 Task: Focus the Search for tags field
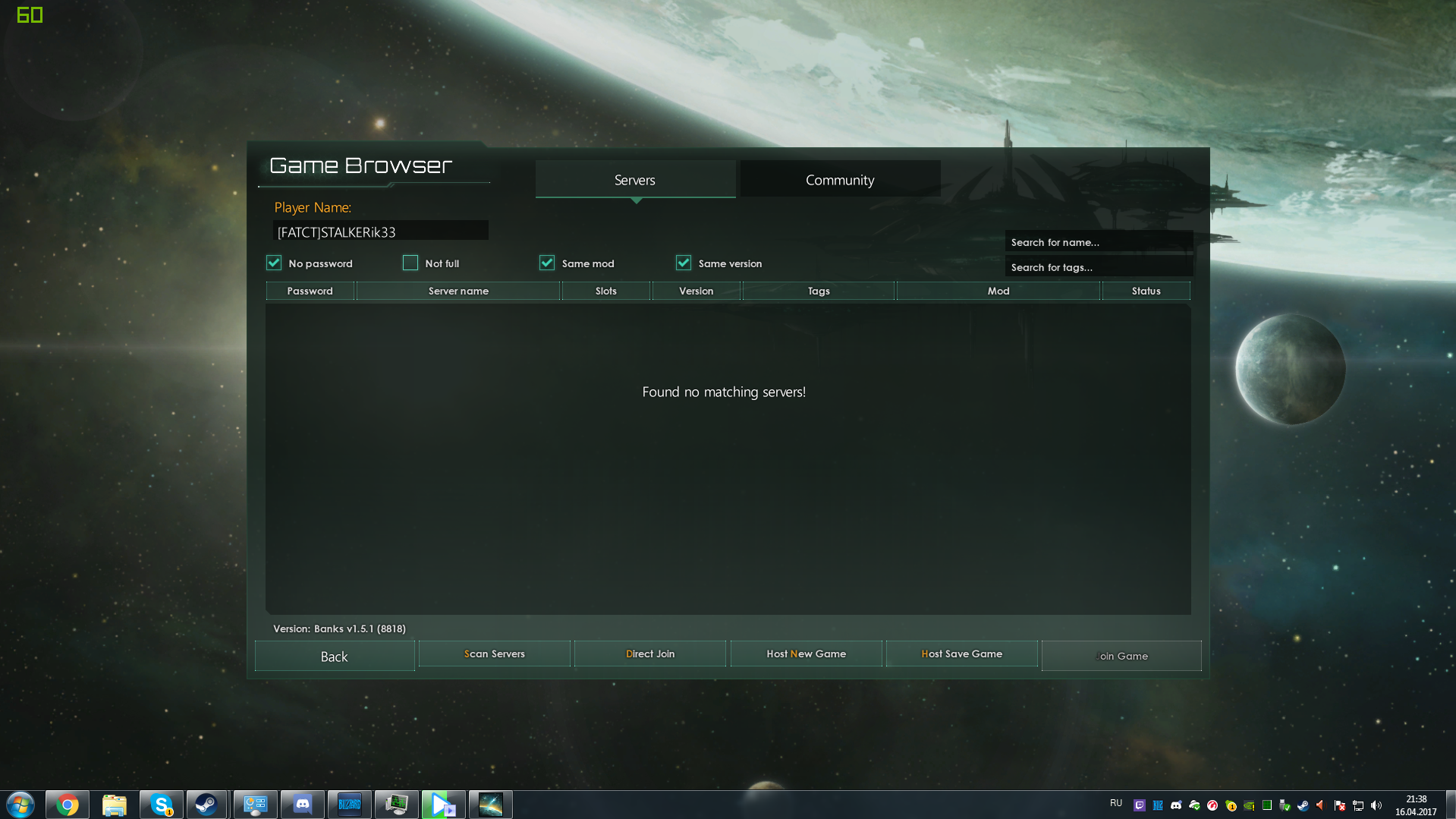tap(1099, 267)
